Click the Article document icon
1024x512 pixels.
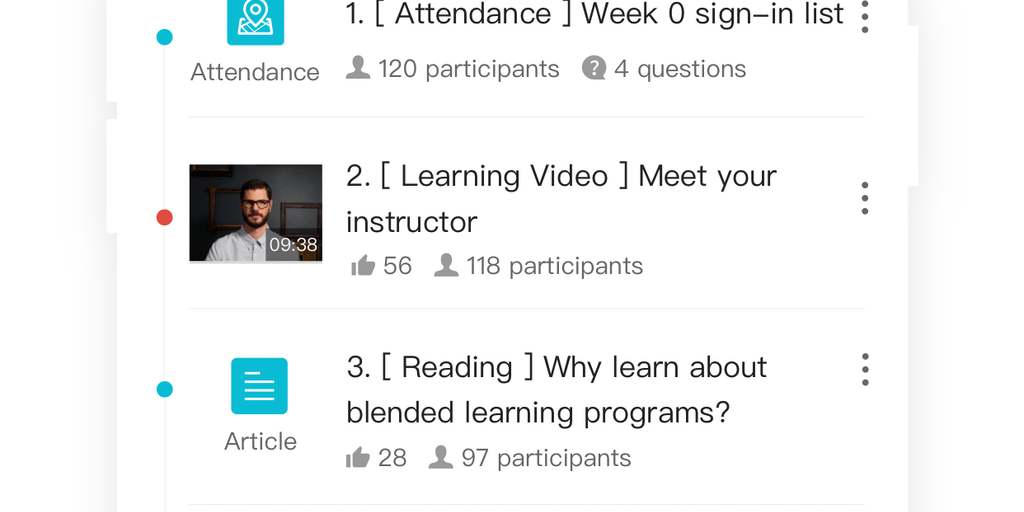click(x=259, y=386)
